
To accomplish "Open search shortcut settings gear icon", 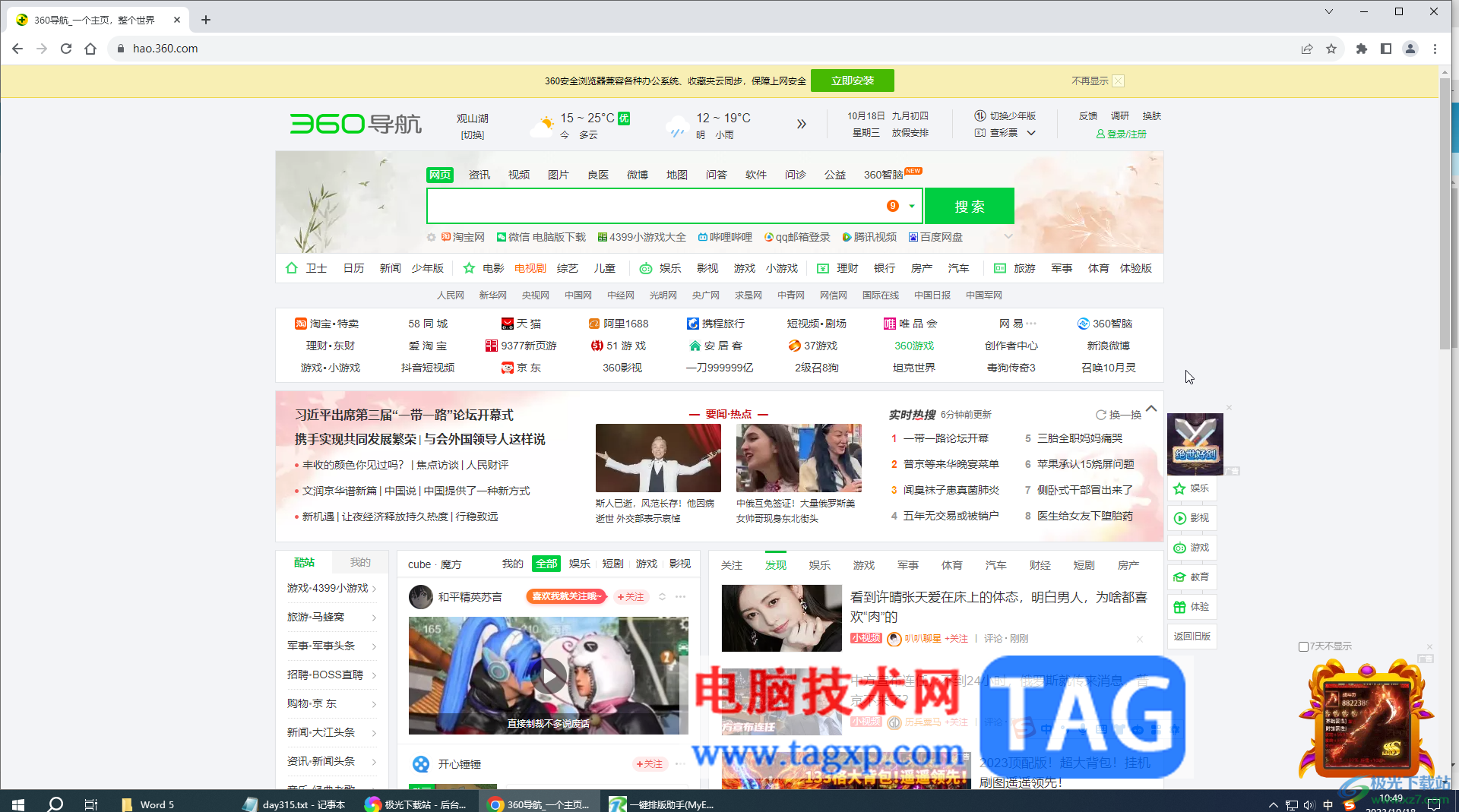I will (x=431, y=238).
